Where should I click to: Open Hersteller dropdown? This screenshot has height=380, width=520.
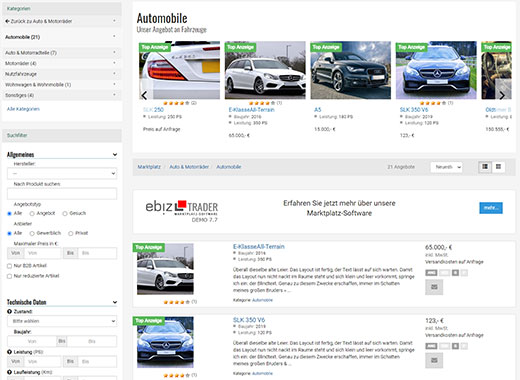62,173
